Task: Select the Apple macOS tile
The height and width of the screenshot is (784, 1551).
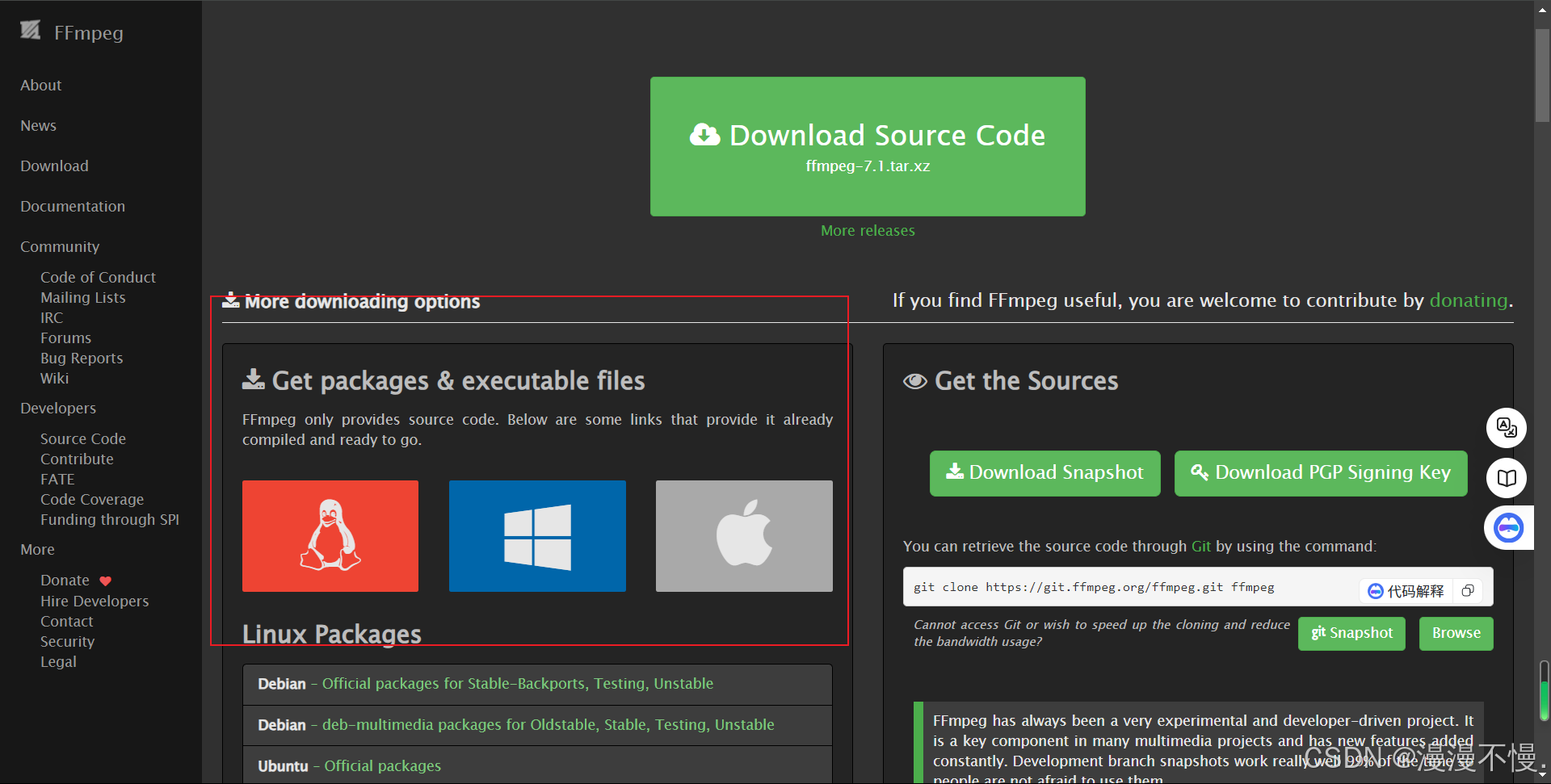Action: tap(744, 536)
